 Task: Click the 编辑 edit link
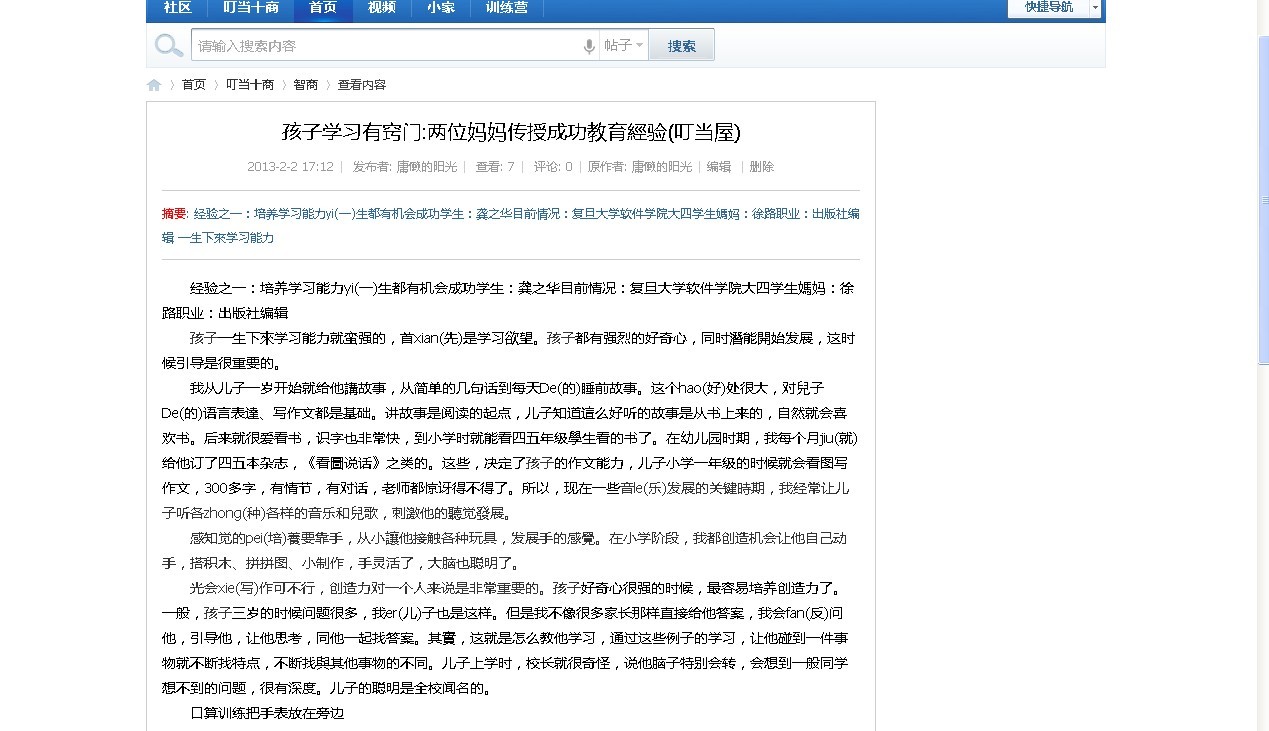pos(719,167)
